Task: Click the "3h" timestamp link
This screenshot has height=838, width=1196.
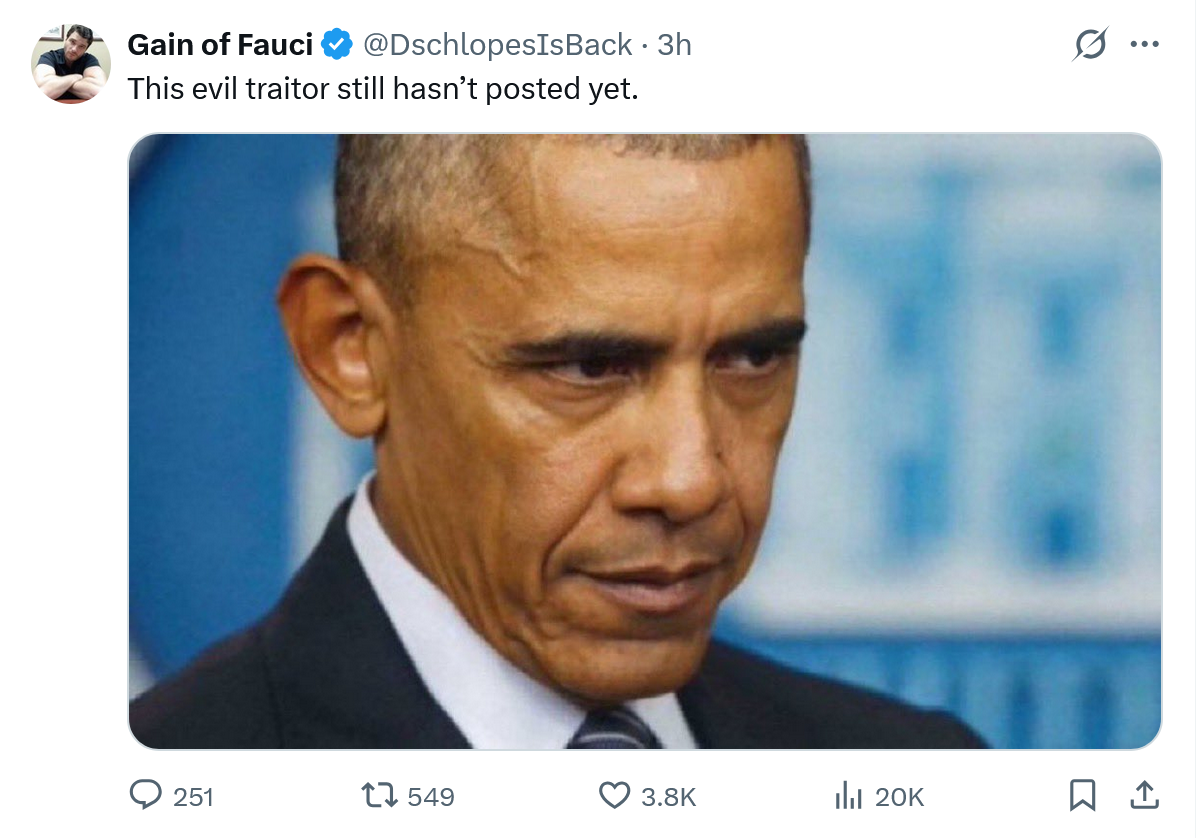Action: click(674, 45)
